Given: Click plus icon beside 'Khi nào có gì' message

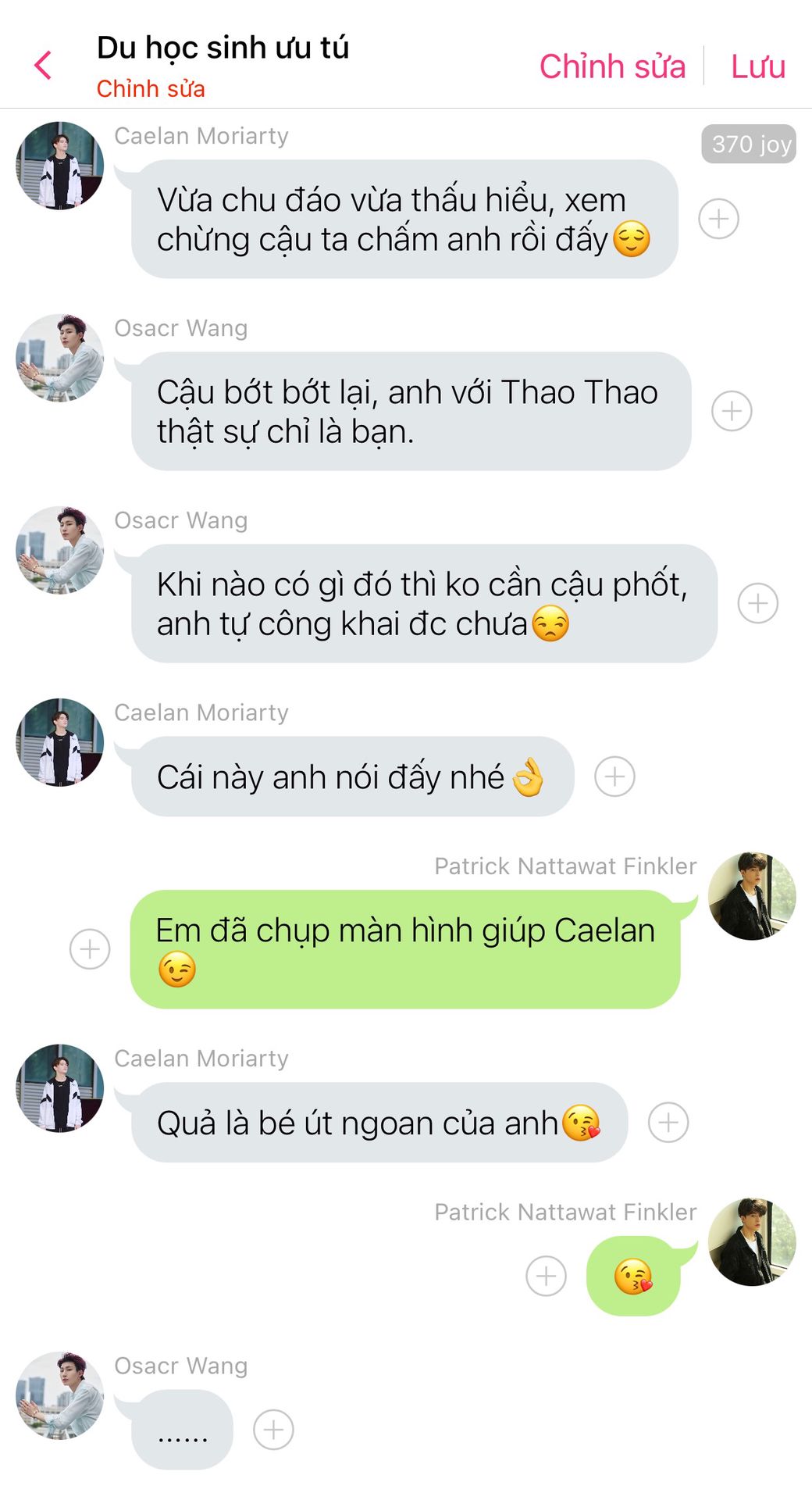Looking at the screenshot, I should coord(758,603).
